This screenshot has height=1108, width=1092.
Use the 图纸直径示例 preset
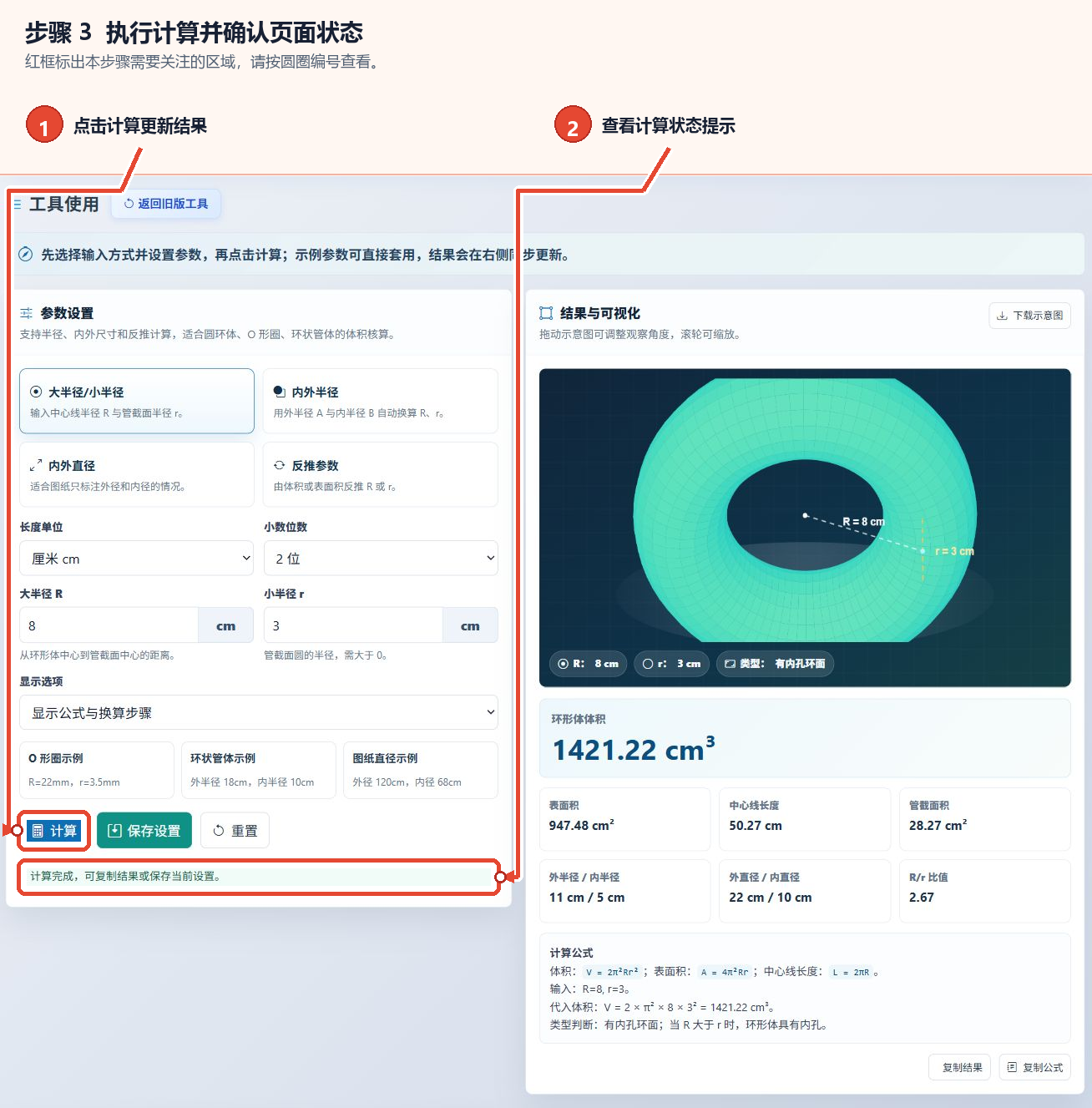(x=421, y=770)
